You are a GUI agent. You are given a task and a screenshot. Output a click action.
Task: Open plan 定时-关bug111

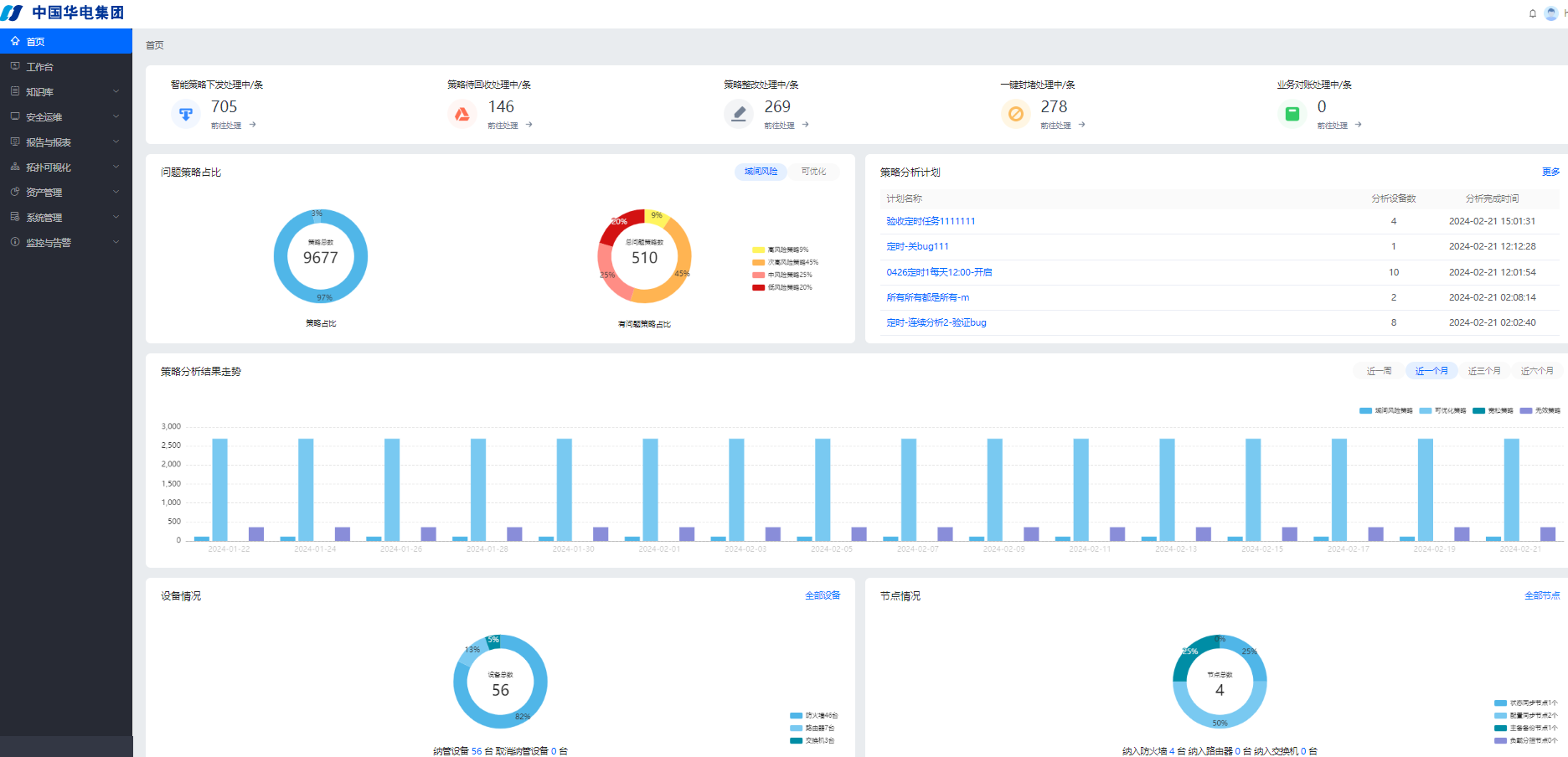[x=917, y=246]
